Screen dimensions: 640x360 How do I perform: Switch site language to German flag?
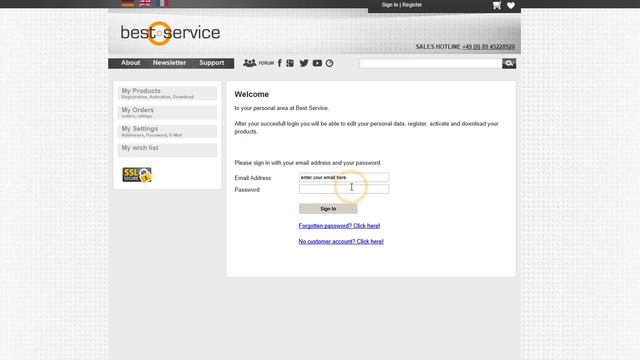click(x=128, y=3)
